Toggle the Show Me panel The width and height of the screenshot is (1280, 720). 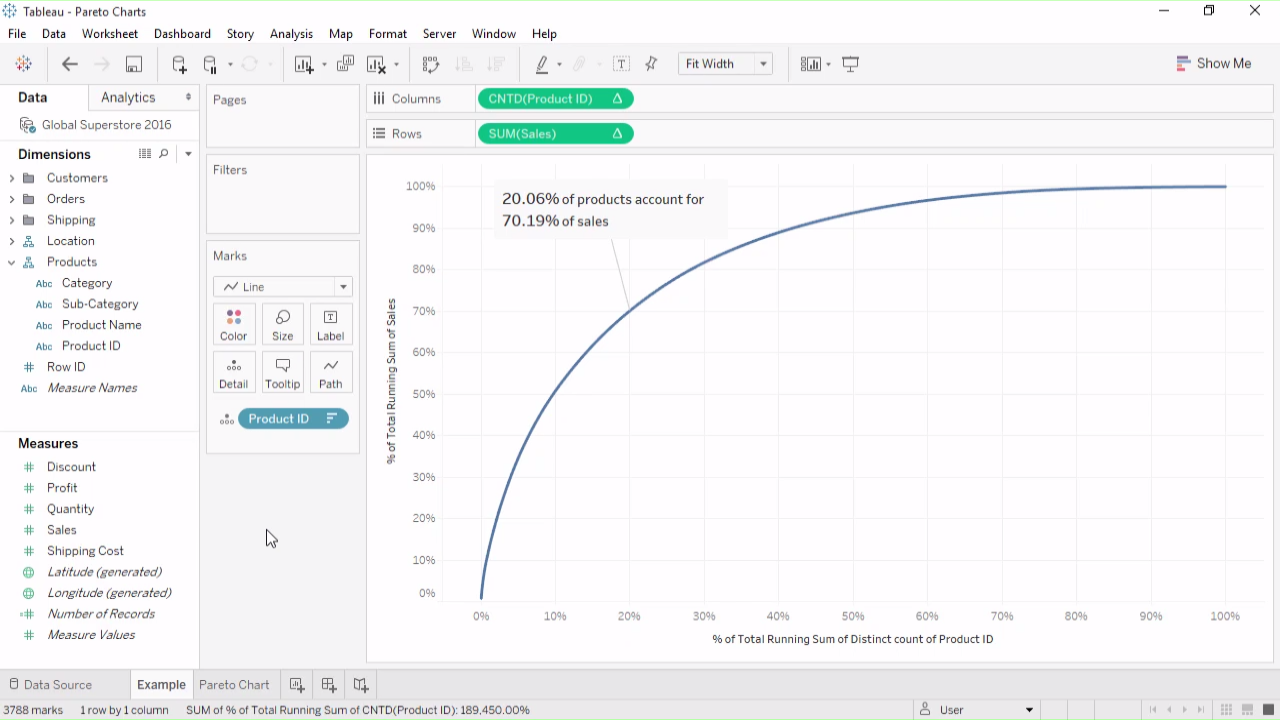1213,63
